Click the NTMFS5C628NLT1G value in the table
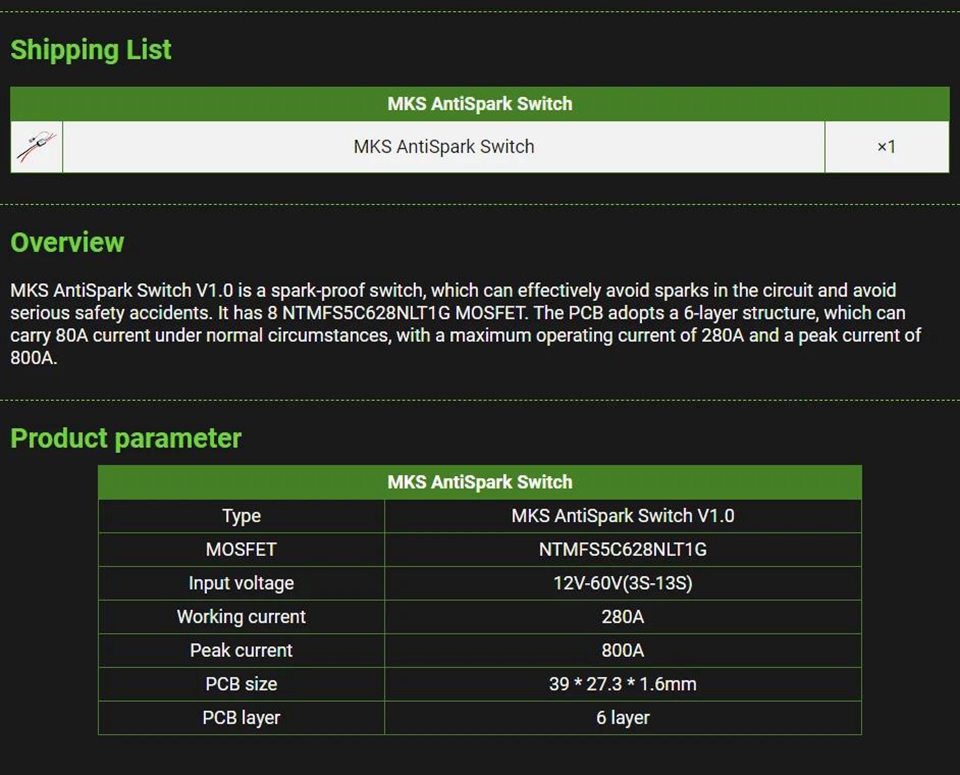Viewport: 960px width, 775px height. tap(622, 549)
